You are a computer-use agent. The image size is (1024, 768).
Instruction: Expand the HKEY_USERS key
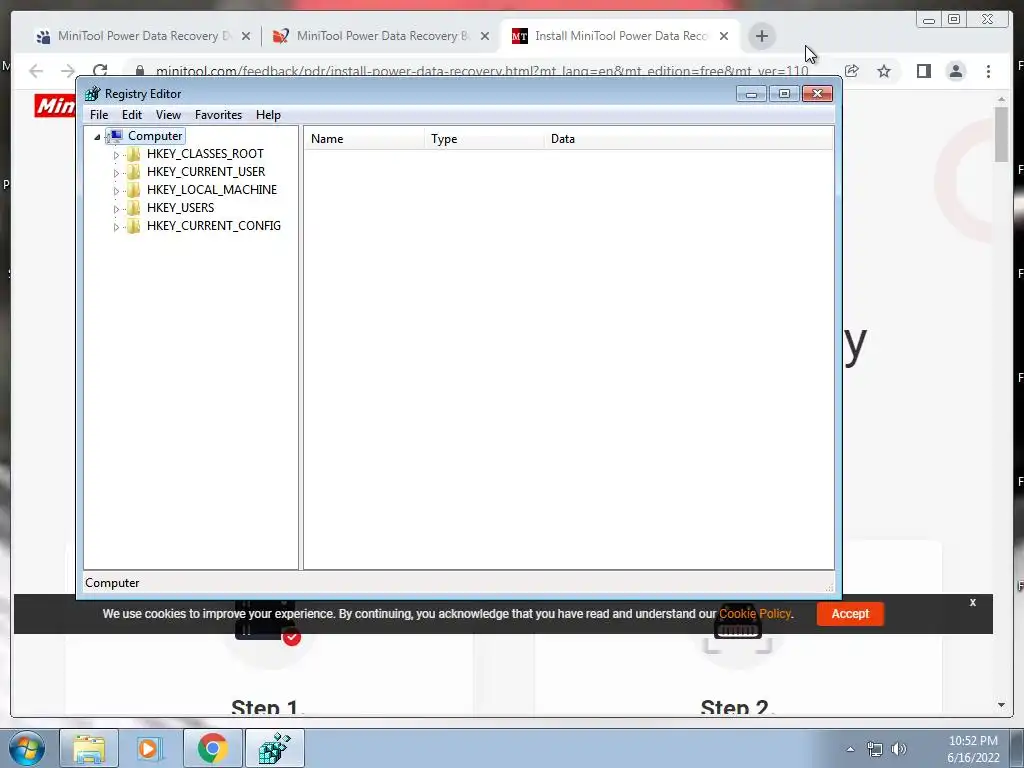click(116, 208)
